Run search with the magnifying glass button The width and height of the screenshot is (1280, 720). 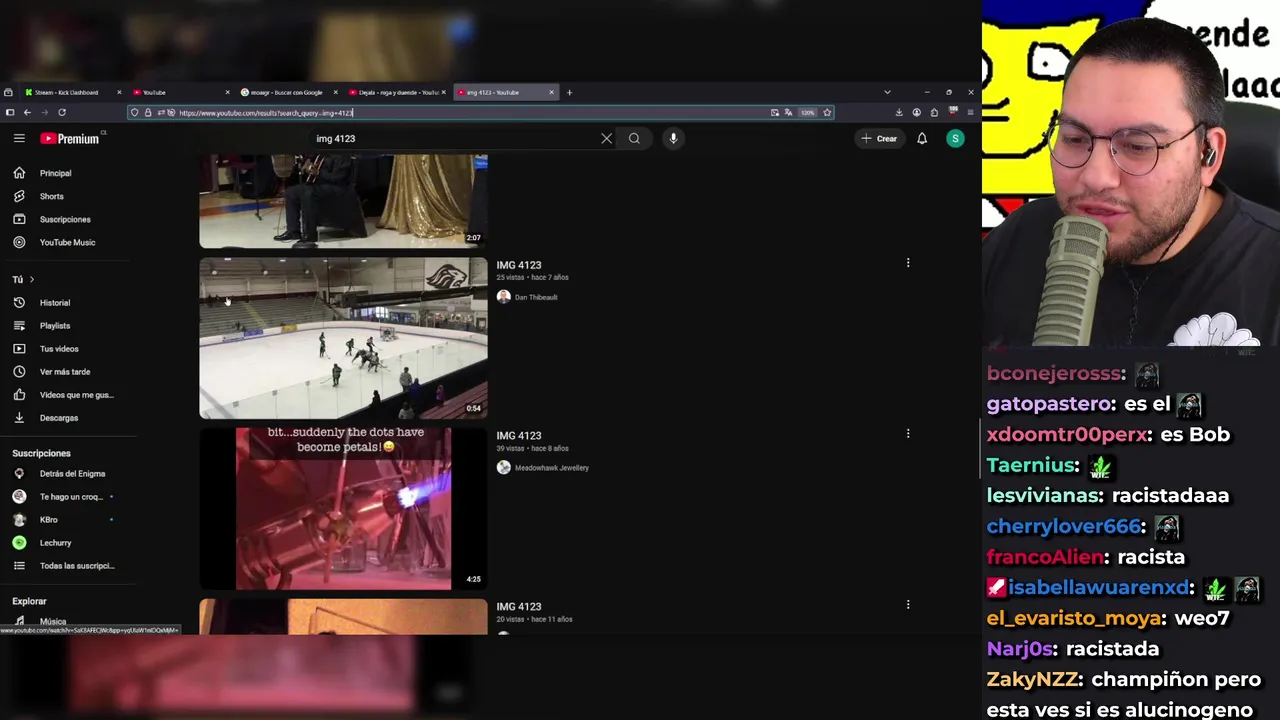(634, 139)
